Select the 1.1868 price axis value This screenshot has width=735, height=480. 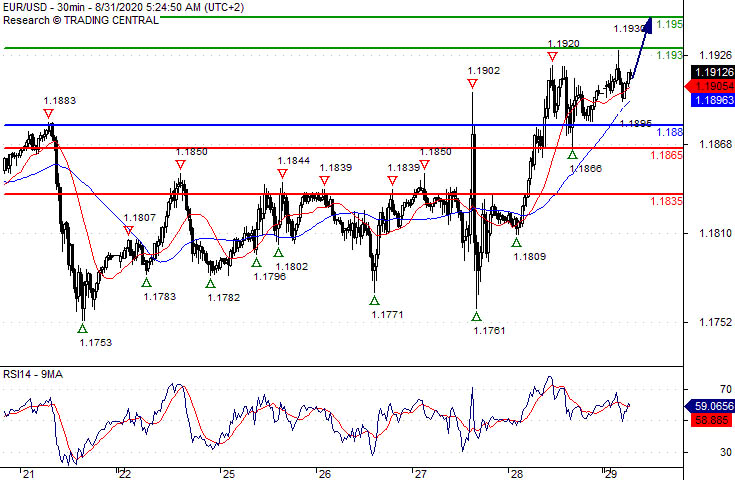click(715, 144)
